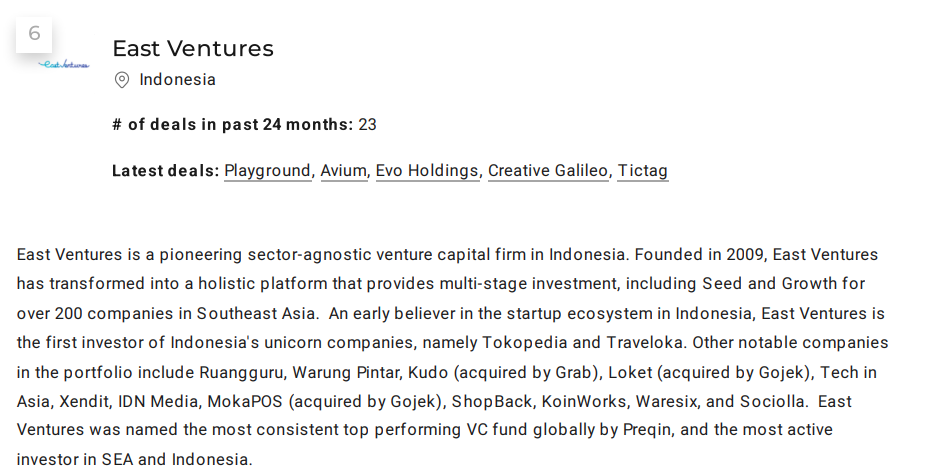The image size is (926, 475).
Task: Visit the Creative Galileo deal link
Action: [x=548, y=171]
